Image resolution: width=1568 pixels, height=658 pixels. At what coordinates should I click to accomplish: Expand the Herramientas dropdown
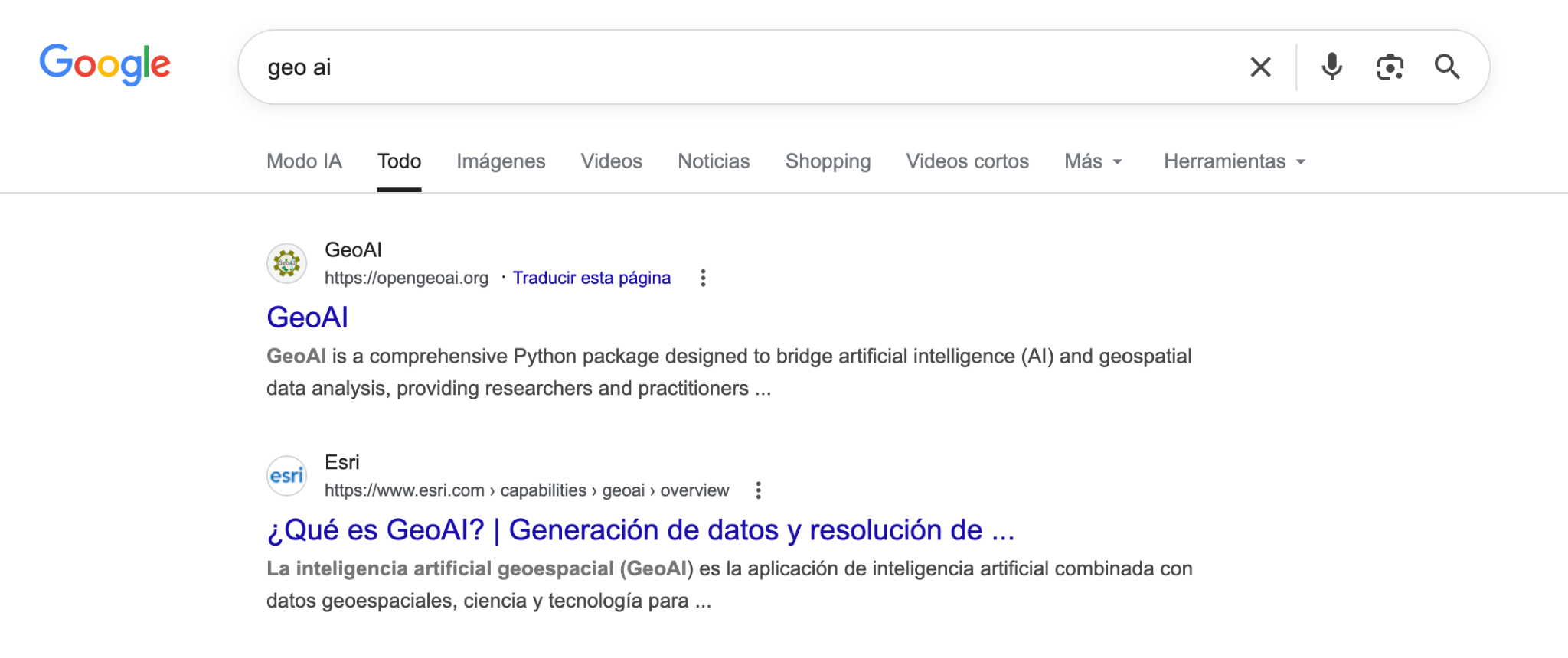pos(1234,161)
